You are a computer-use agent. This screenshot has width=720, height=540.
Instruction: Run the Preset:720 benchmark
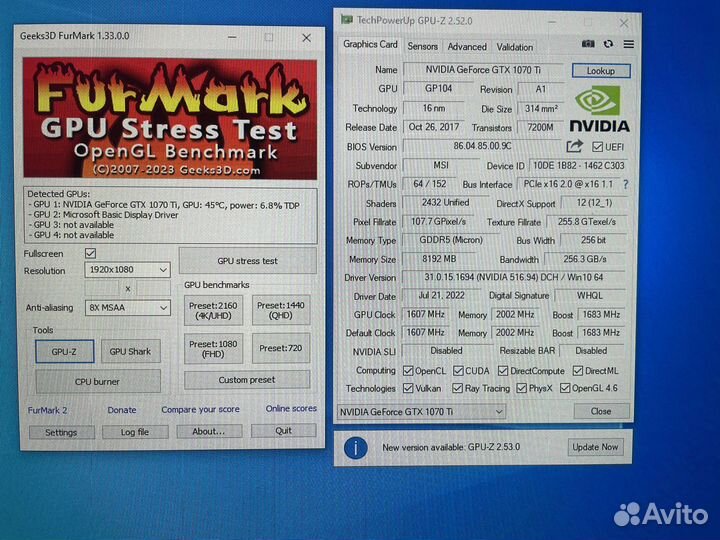click(281, 349)
